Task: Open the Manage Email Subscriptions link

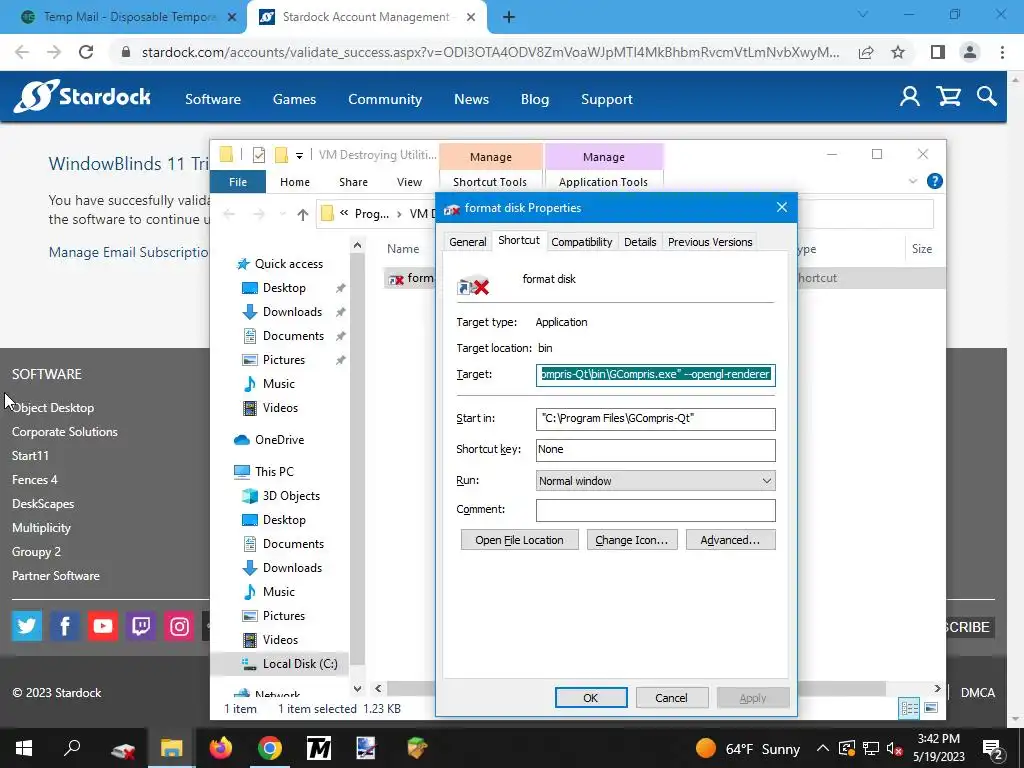Action: click(129, 252)
